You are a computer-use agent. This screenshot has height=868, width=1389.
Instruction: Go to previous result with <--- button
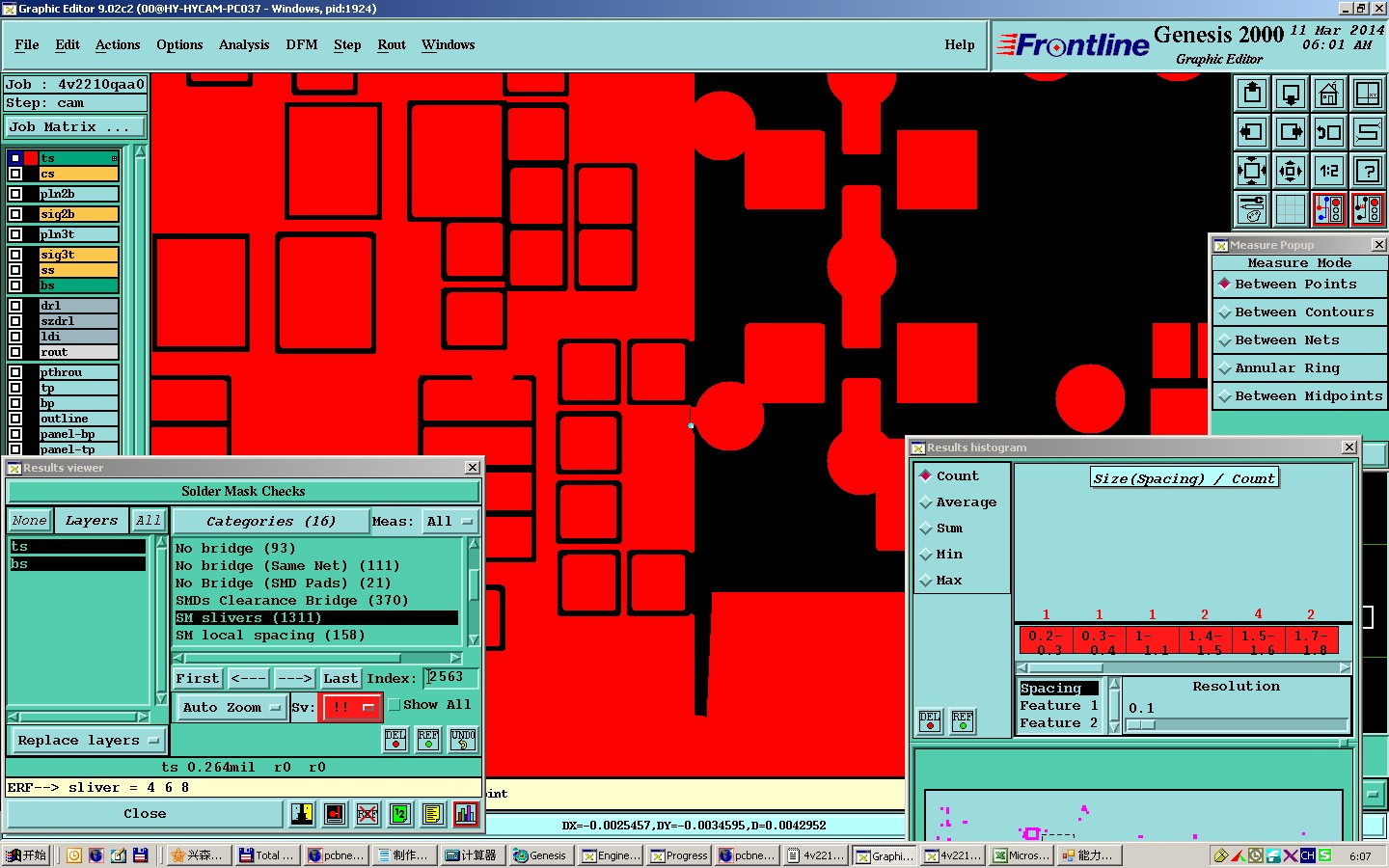[249, 679]
